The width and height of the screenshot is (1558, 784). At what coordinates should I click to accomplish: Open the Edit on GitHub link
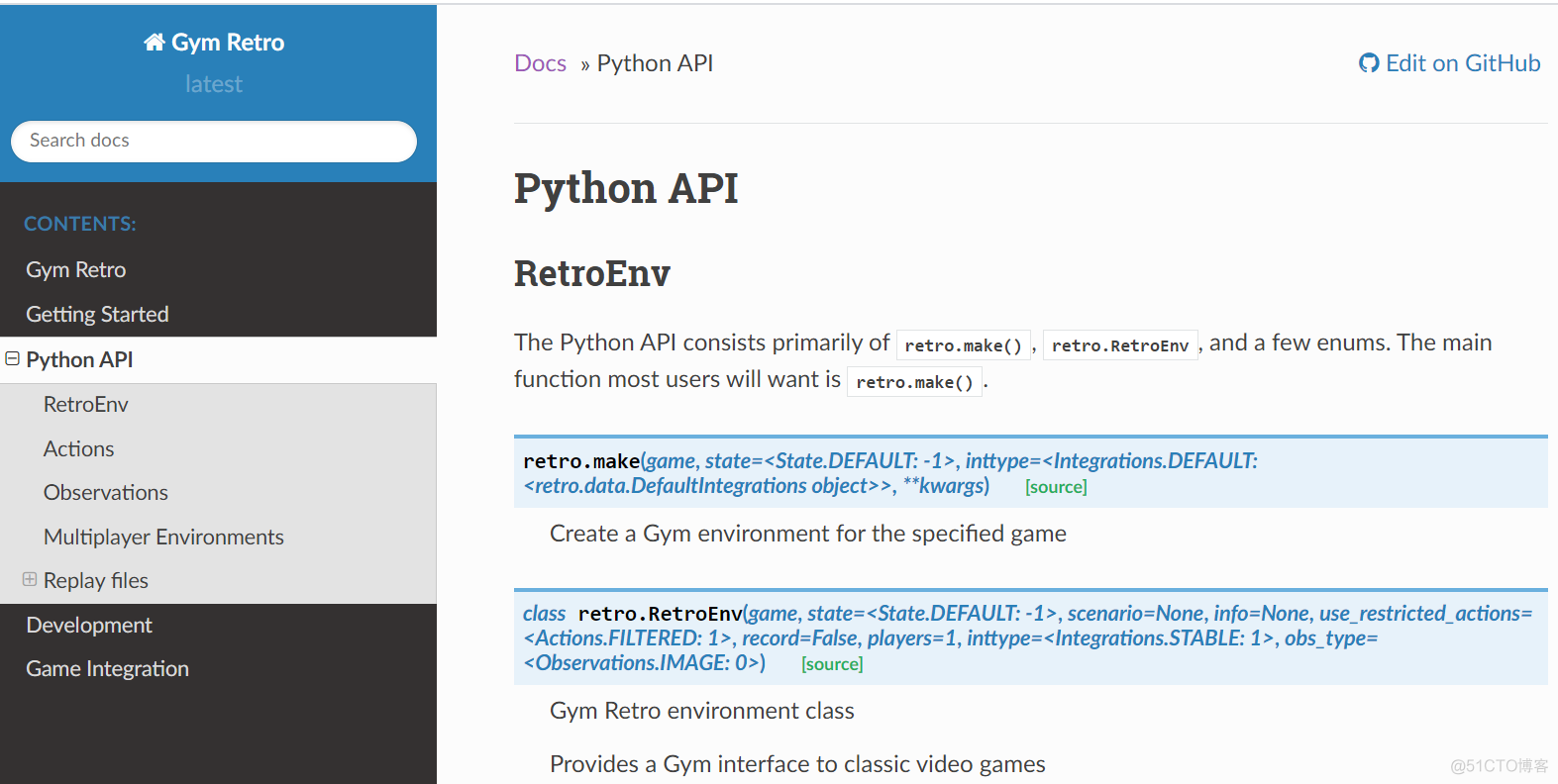[x=1450, y=63]
